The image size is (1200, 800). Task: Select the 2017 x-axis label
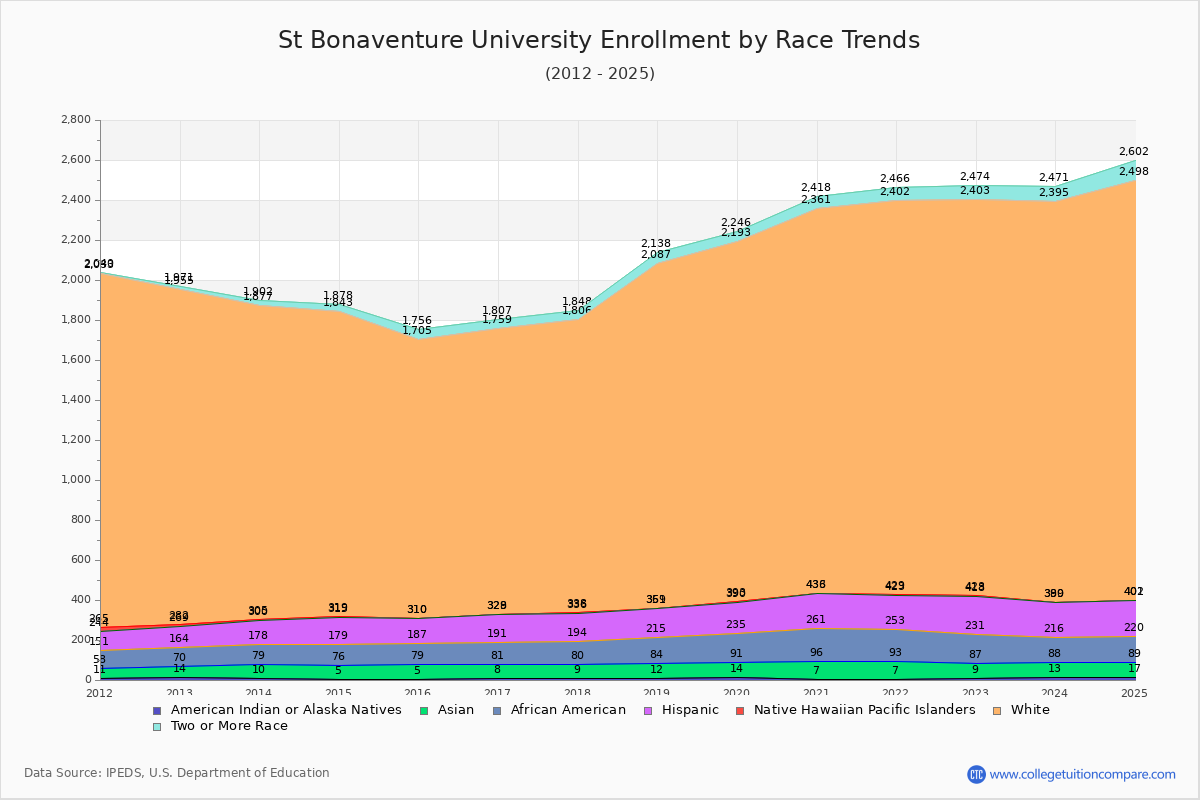498,693
